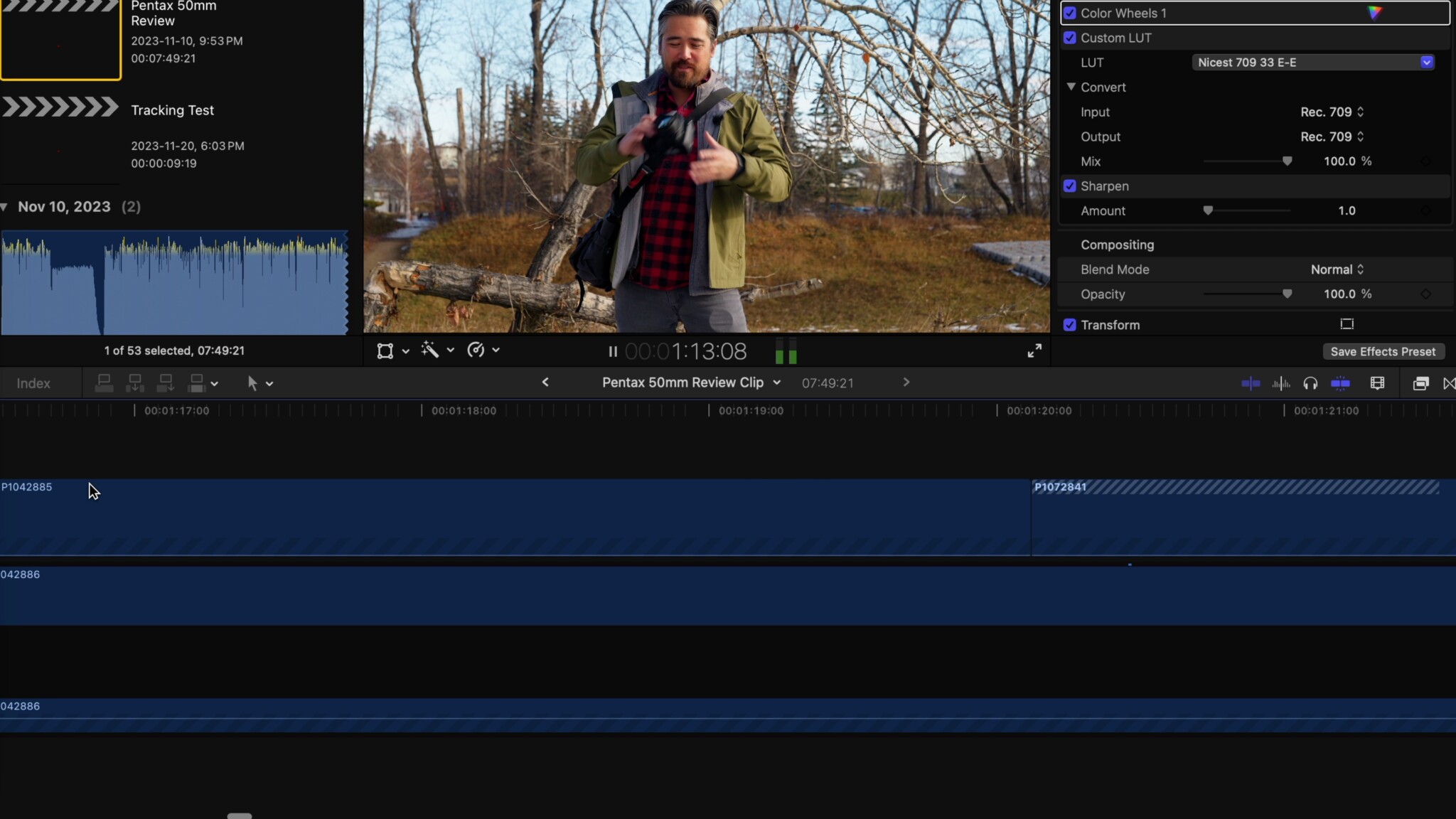Open the Color Wheels 1 color inspector
The height and width of the screenshot is (819, 1456).
1374,13
